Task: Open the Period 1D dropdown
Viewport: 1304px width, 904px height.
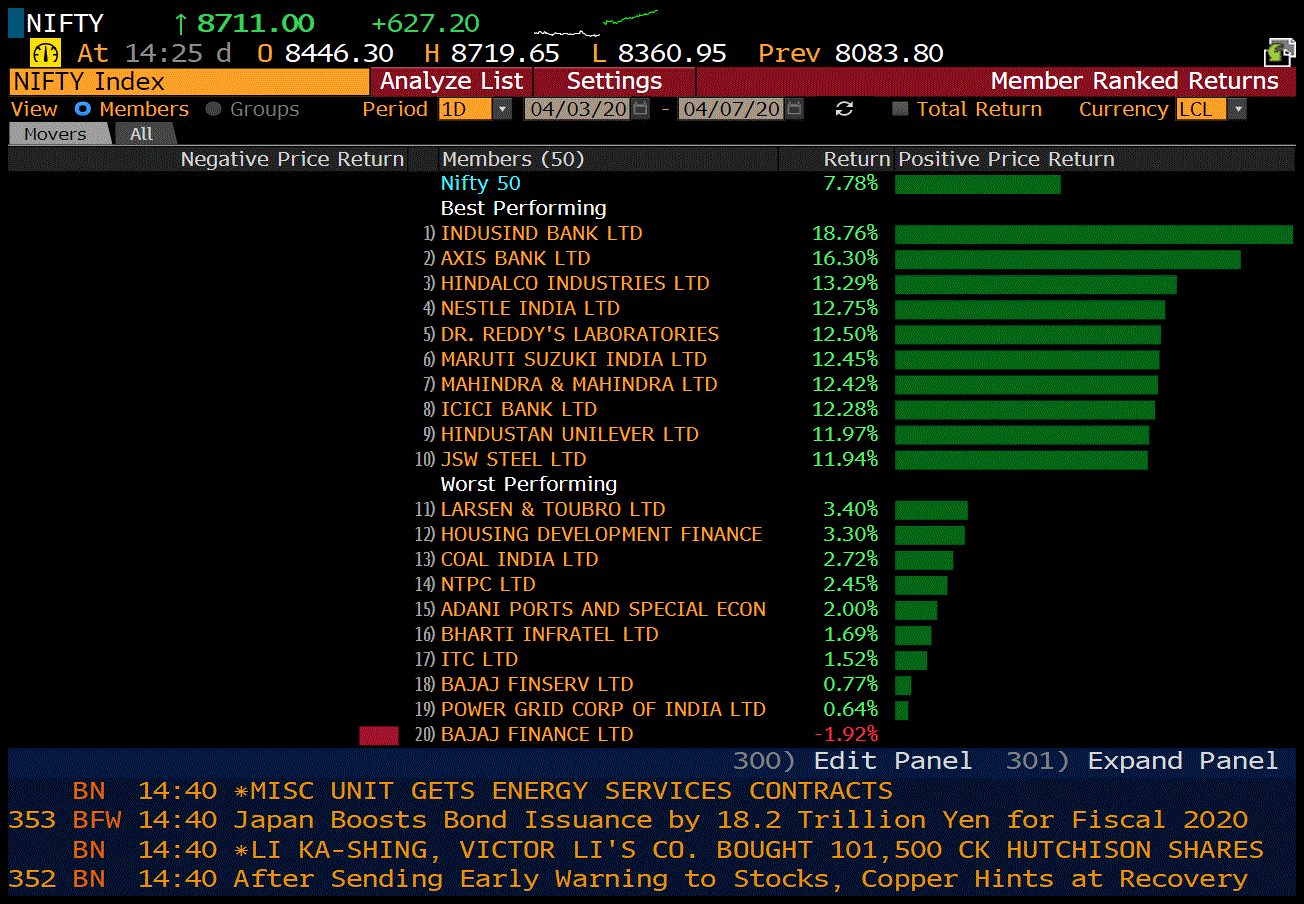Action: (502, 109)
